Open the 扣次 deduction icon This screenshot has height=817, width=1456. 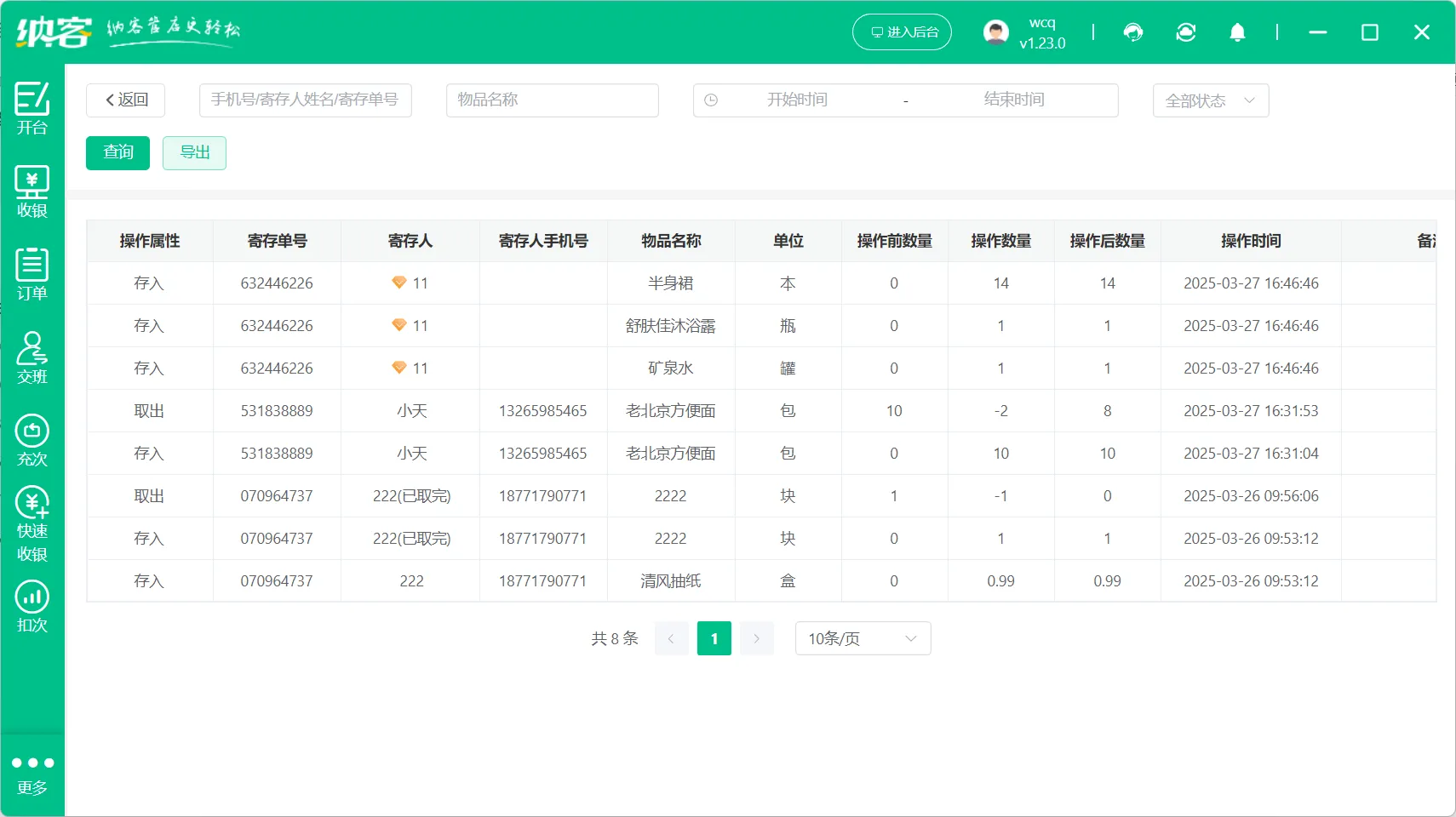pos(32,606)
